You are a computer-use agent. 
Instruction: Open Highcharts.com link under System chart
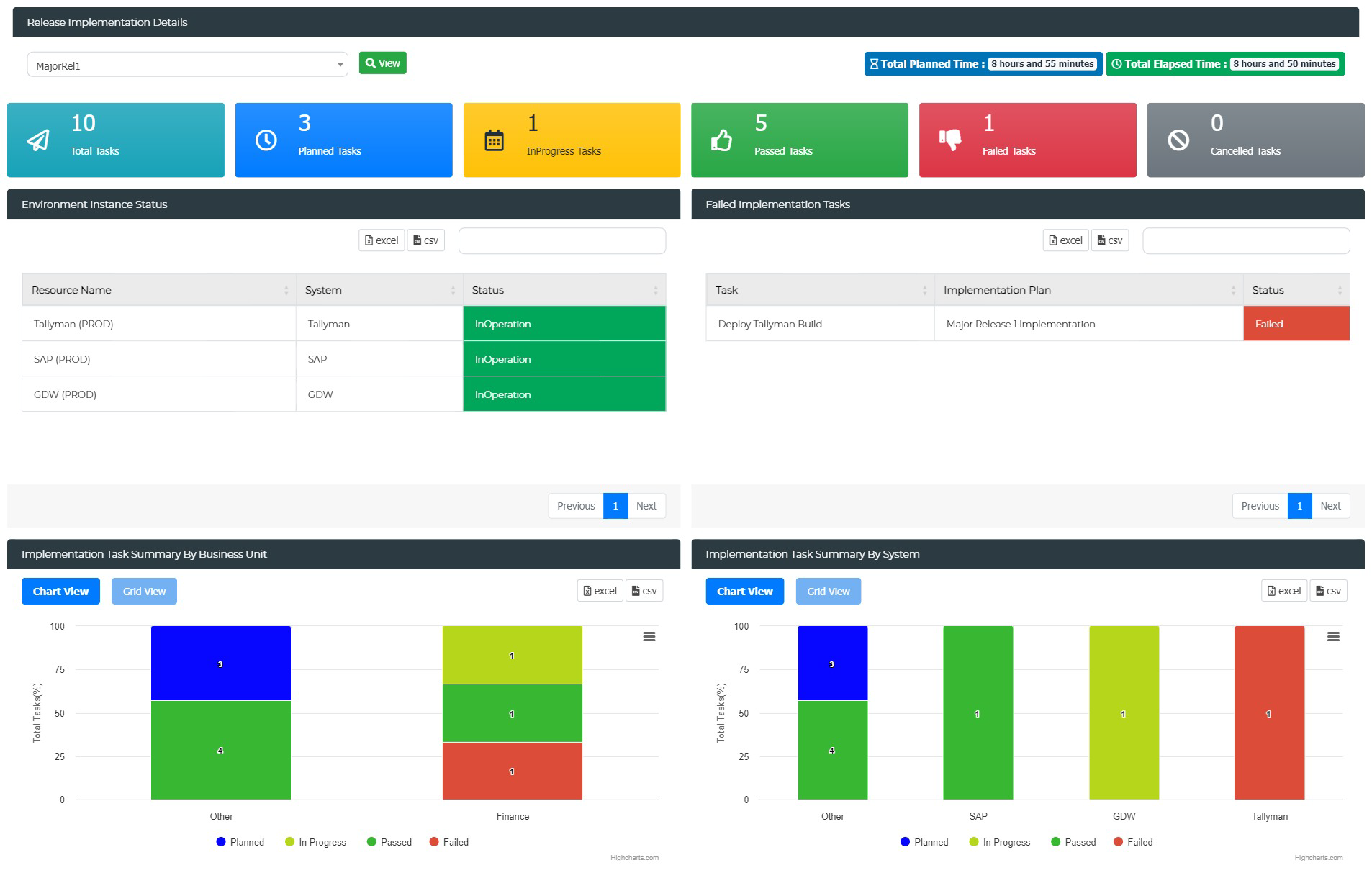1318,858
